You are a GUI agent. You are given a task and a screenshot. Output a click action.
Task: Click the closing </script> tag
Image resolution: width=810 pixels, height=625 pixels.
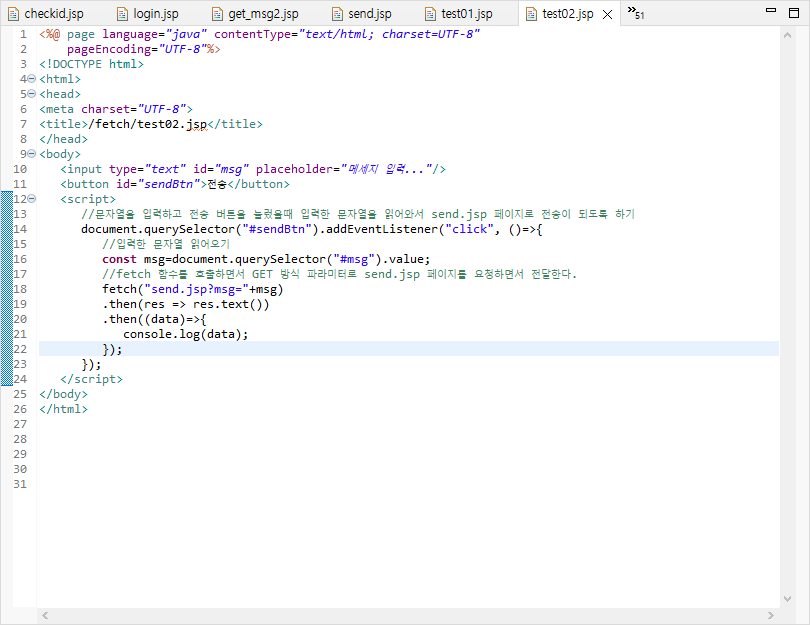(91, 379)
